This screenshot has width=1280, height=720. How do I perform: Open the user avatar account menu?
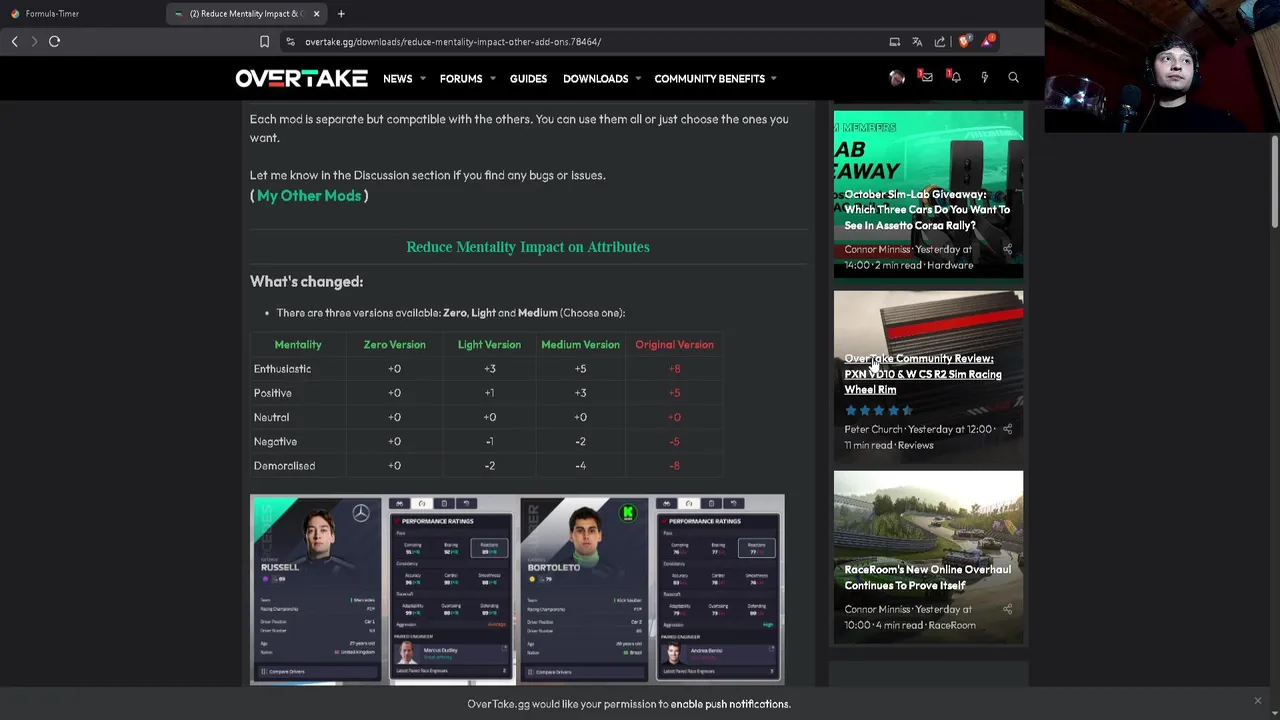click(x=897, y=78)
